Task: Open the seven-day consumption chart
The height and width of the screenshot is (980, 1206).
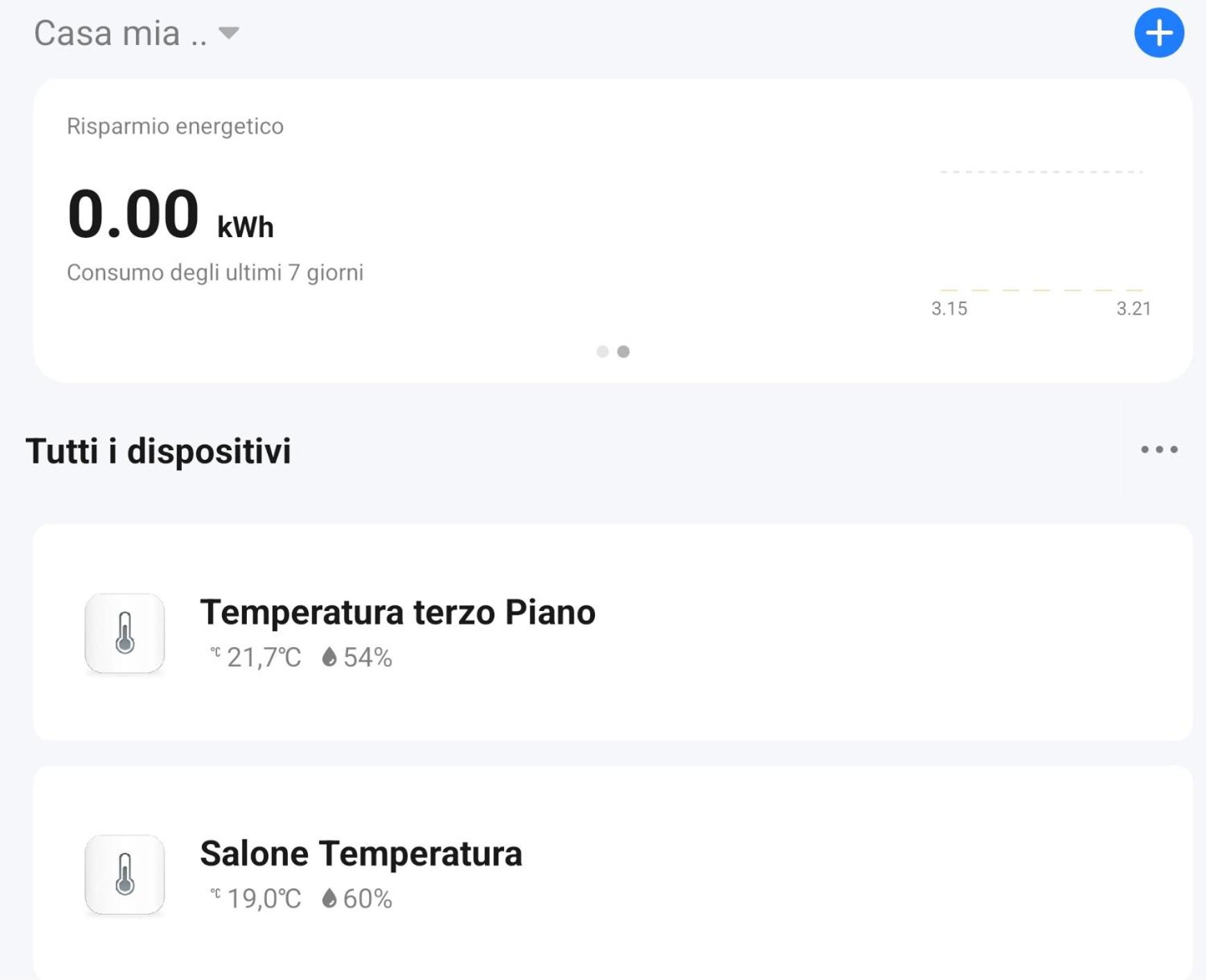Action: pyautogui.click(x=1041, y=239)
